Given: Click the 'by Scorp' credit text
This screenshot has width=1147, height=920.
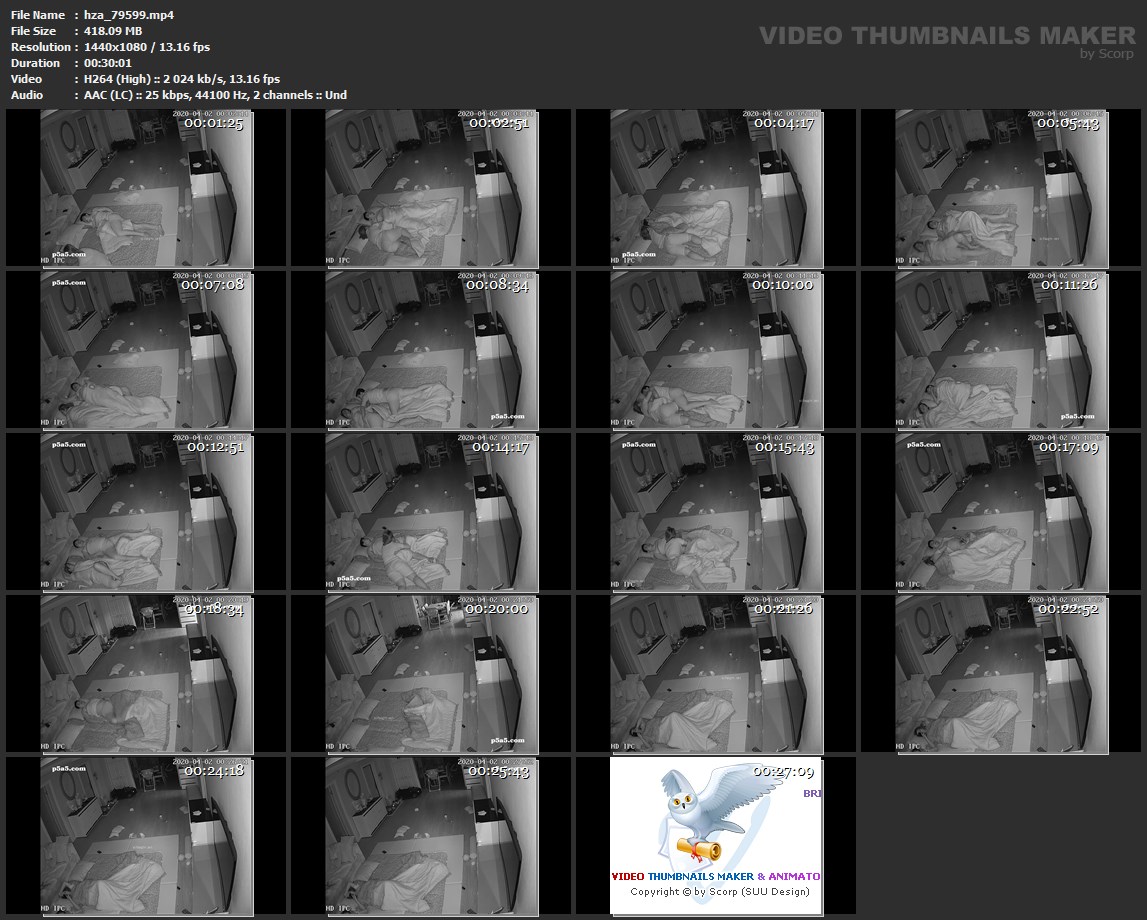Looking at the screenshot, I should tap(1107, 54).
